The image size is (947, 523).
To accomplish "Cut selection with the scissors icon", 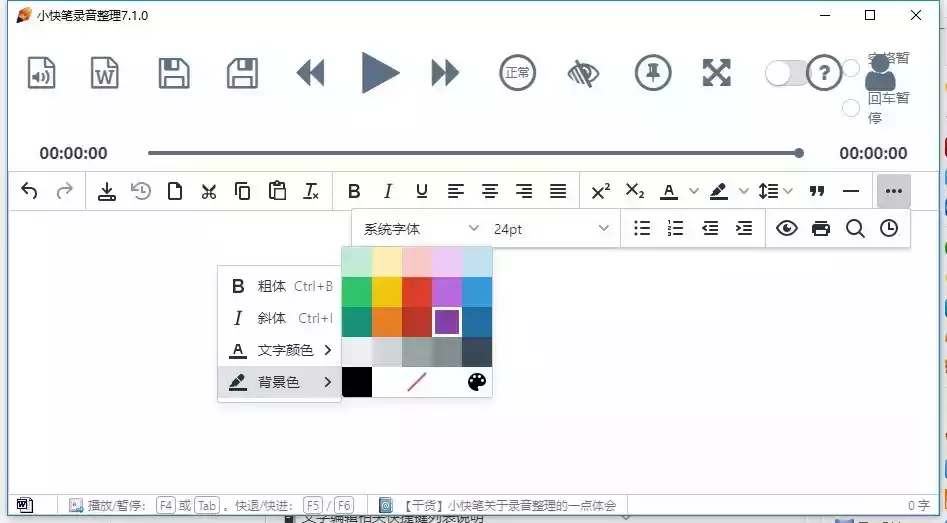I will [209, 191].
